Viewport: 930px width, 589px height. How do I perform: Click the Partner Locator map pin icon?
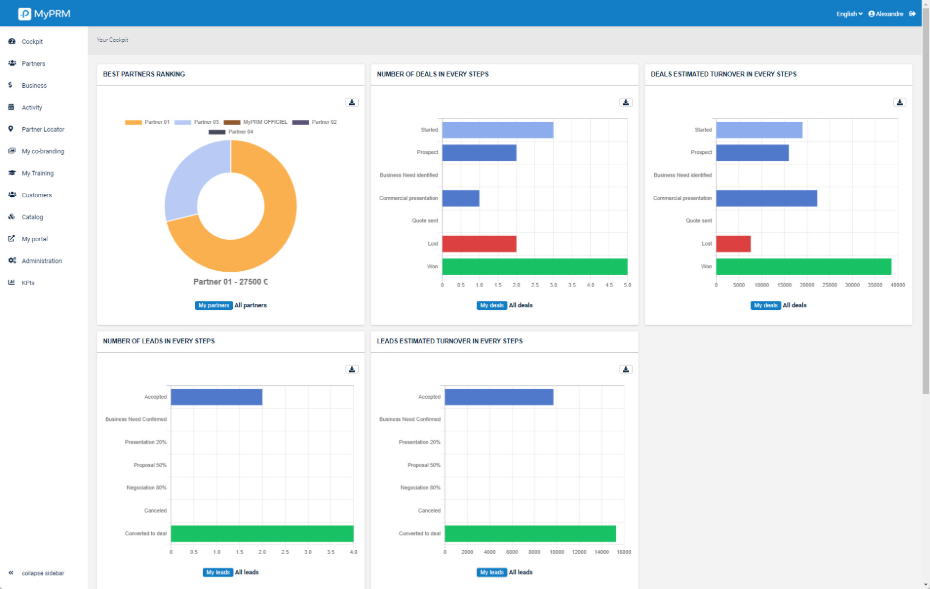[x=11, y=129]
